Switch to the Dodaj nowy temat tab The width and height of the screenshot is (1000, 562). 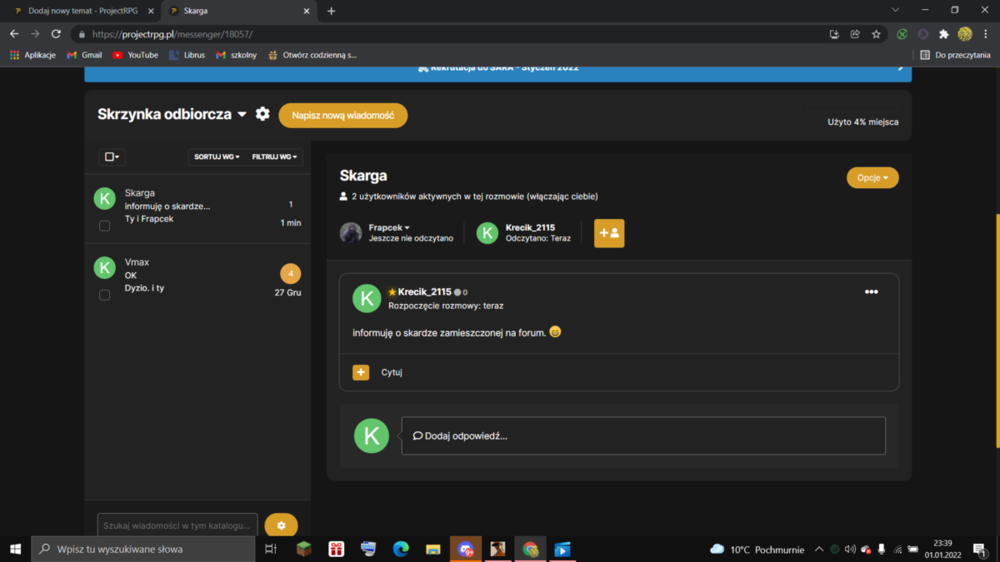pos(81,11)
